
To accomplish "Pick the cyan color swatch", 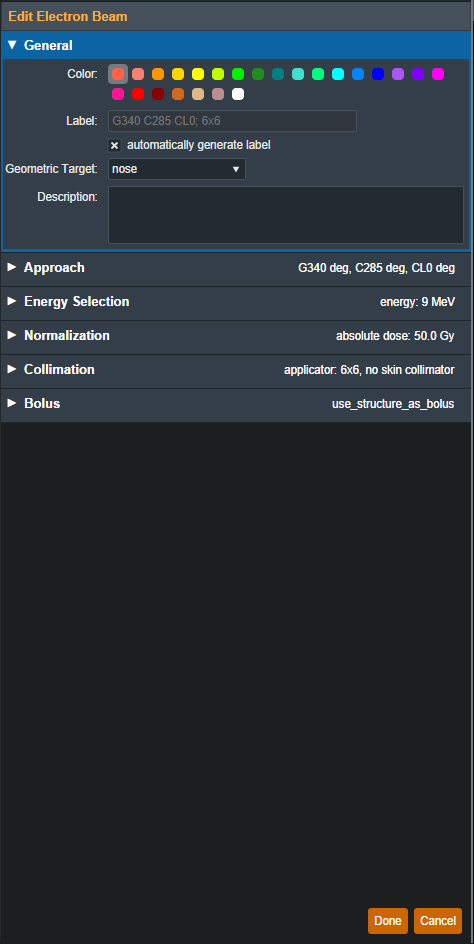I will (338, 74).
